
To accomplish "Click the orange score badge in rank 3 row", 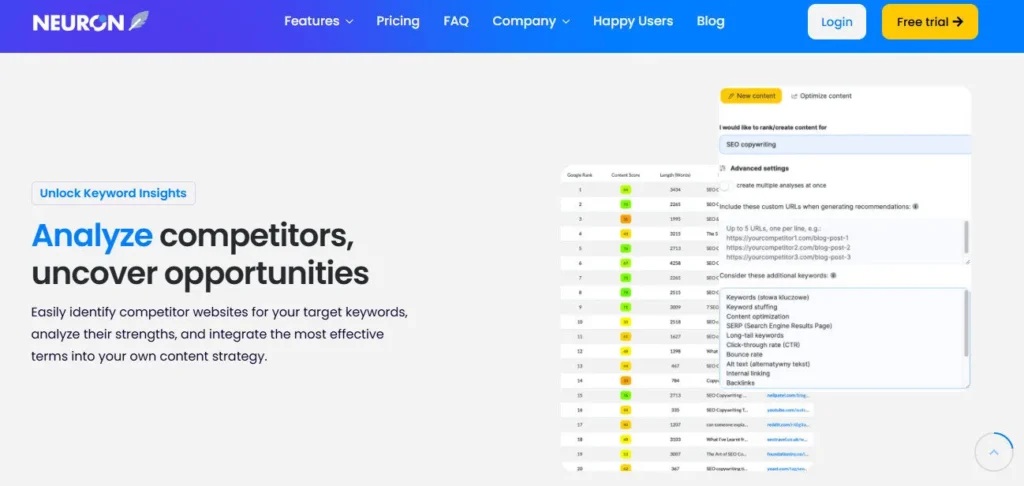I will point(626,219).
